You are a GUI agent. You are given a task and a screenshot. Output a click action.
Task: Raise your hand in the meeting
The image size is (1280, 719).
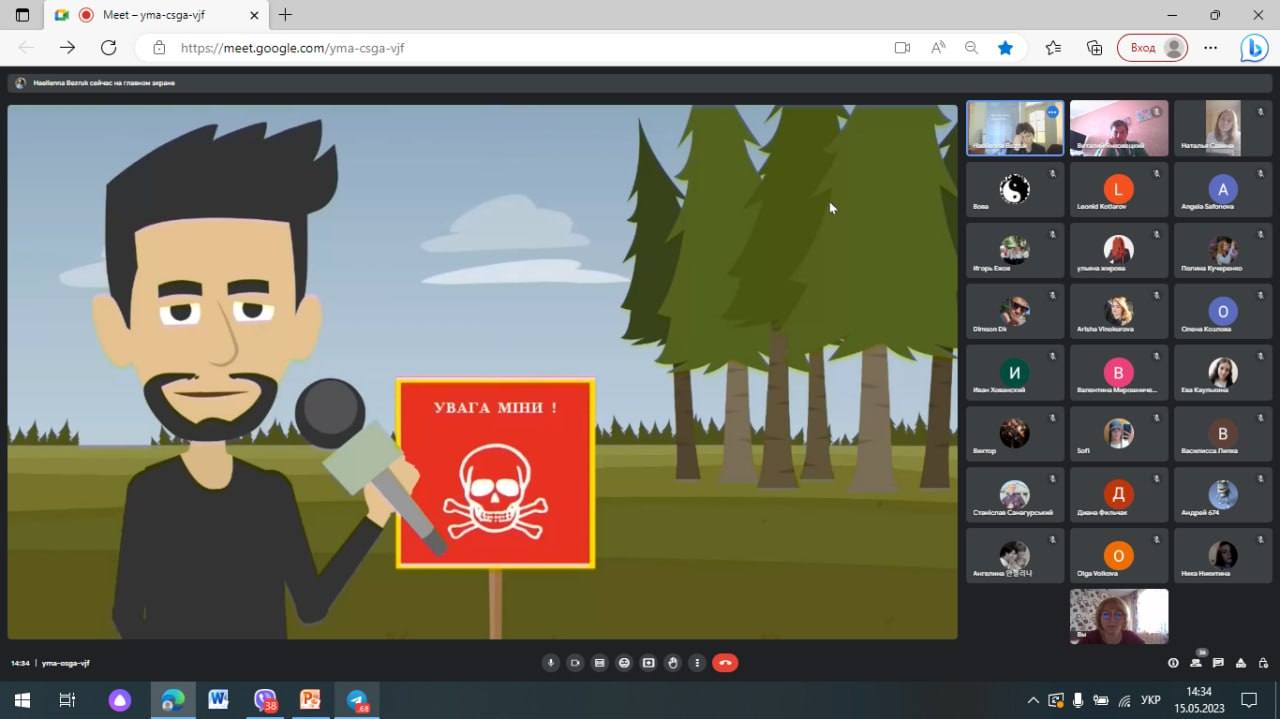click(673, 663)
